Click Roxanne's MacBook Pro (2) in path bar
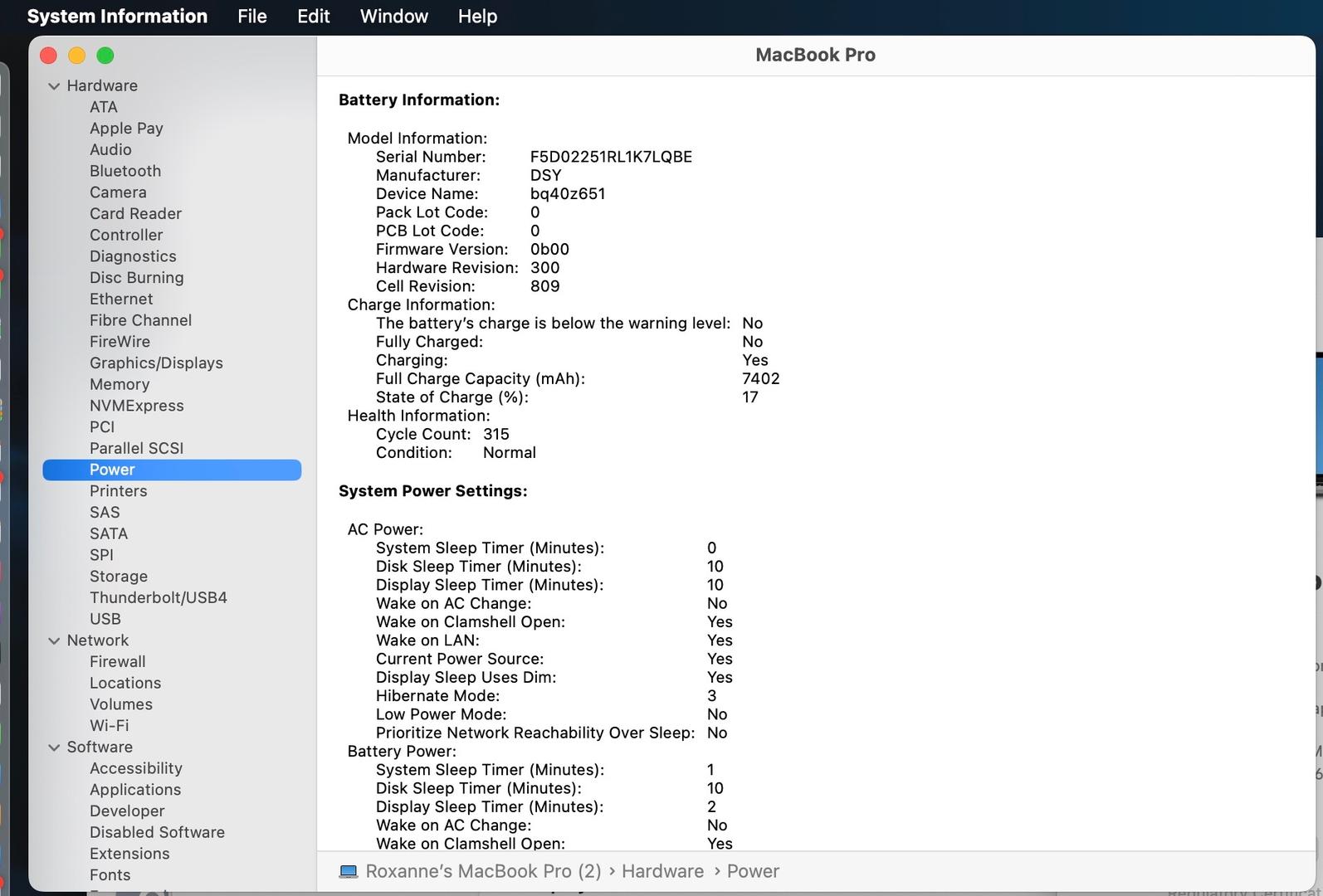Screen dimensions: 1323x896 (483, 871)
